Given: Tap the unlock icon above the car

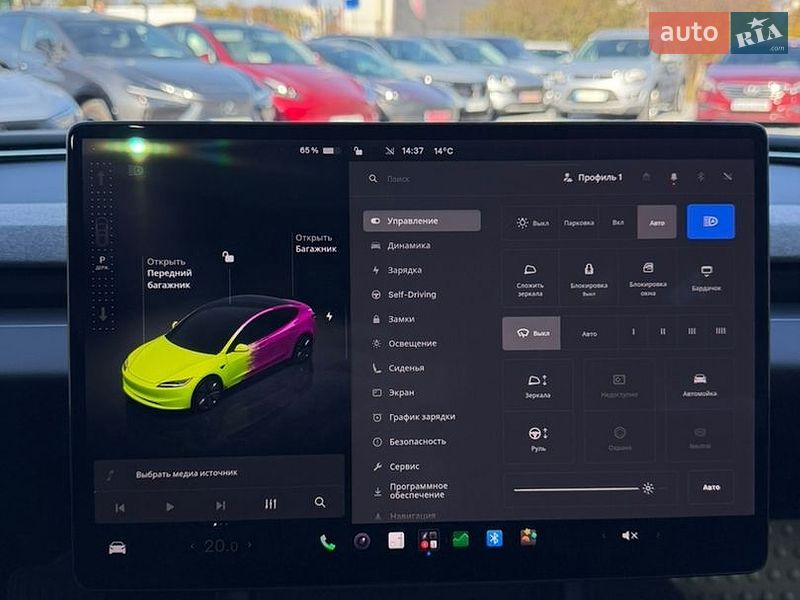Looking at the screenshot, I should point(228,257).
